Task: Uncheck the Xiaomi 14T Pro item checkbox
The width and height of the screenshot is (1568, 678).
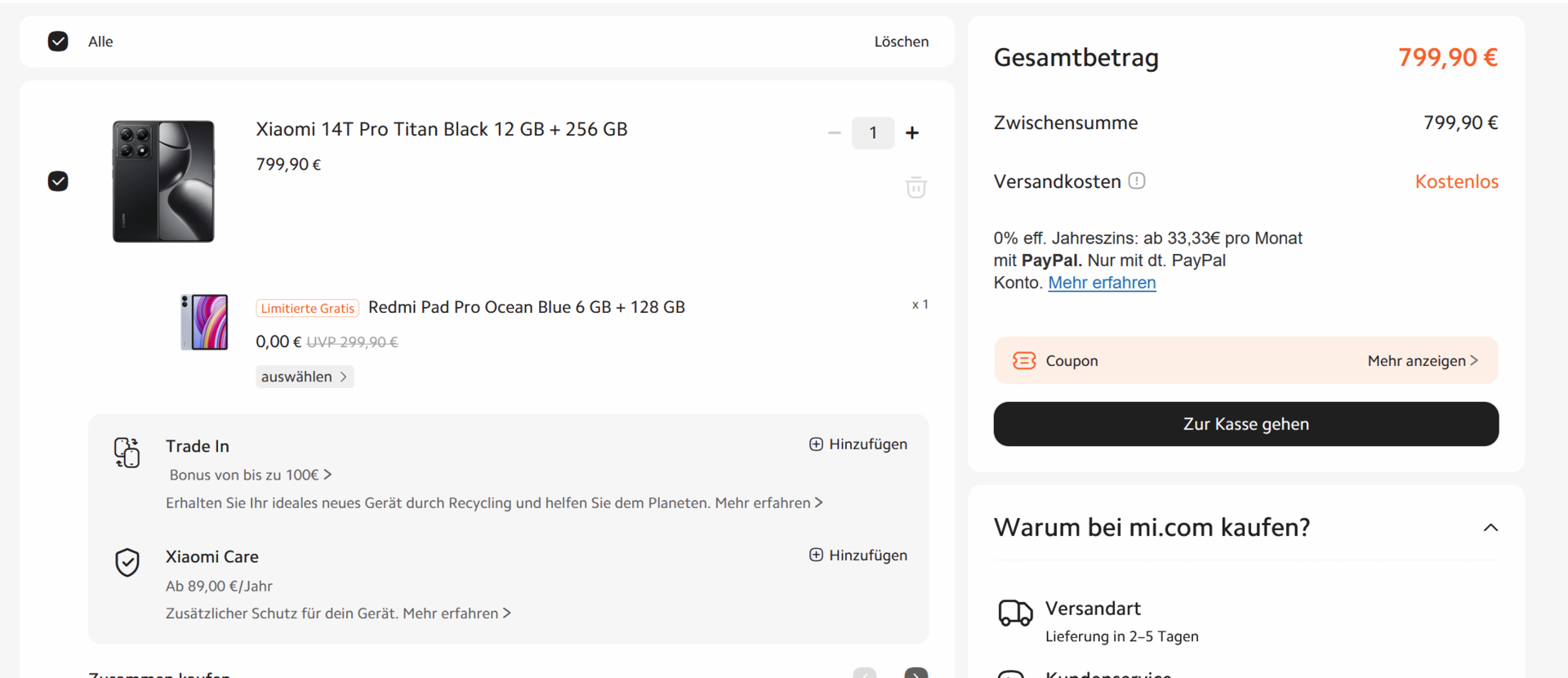Action: (58, 181)
